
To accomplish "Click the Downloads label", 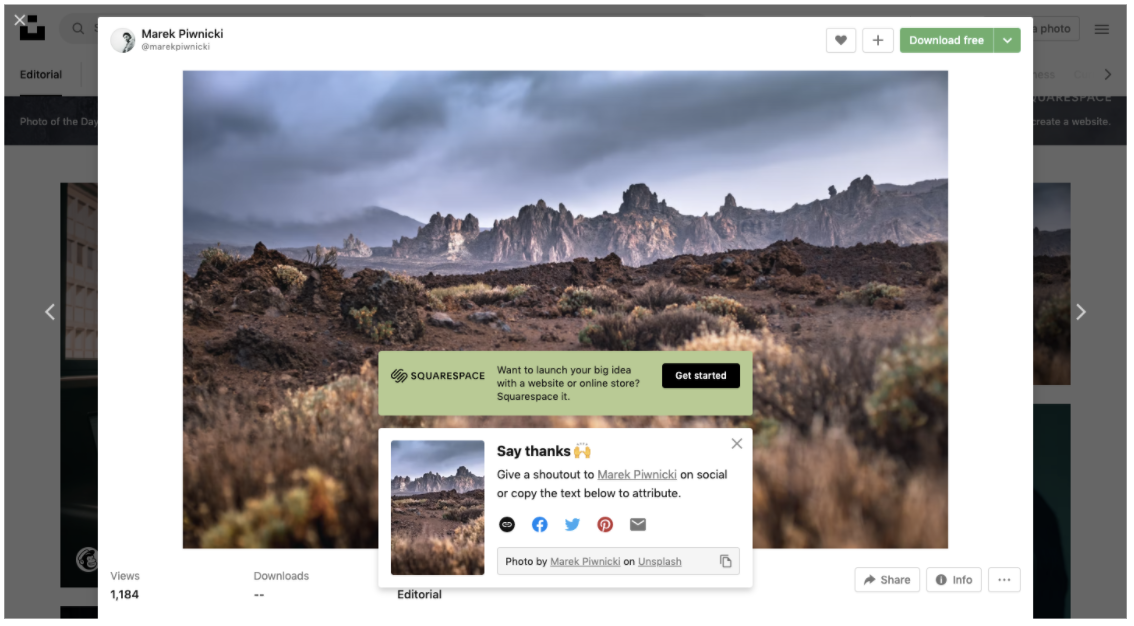I will [281, 576].
